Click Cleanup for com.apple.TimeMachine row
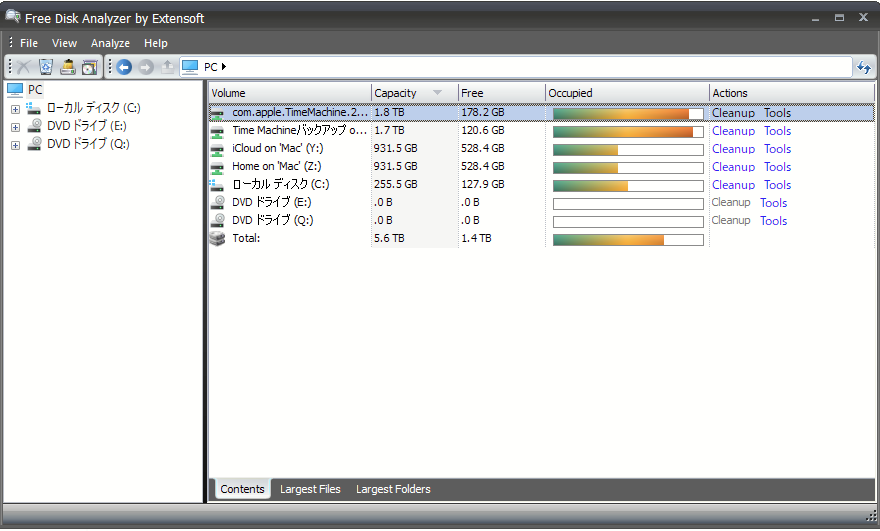 click(x=733, y=113)
